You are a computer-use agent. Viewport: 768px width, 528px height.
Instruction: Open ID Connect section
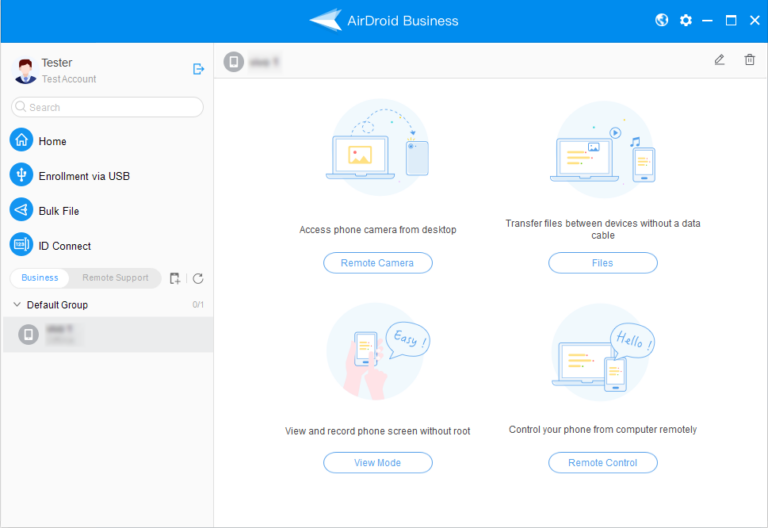point(65,246)
